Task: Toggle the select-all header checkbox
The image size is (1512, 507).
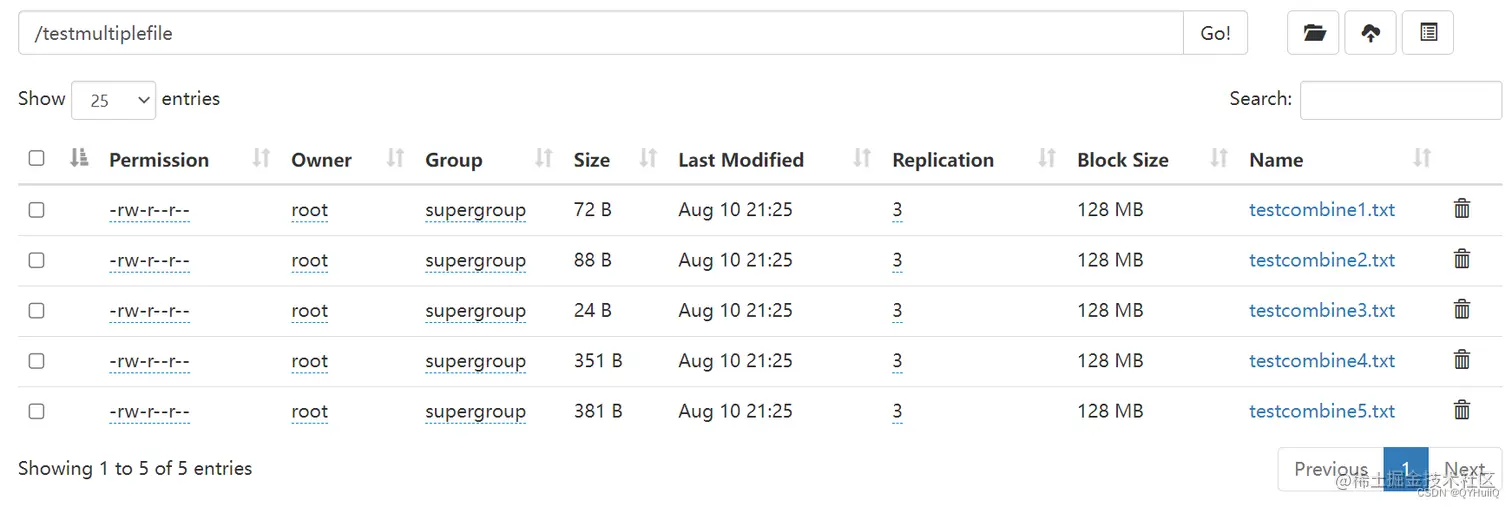Action: click(x=37, y=158)
